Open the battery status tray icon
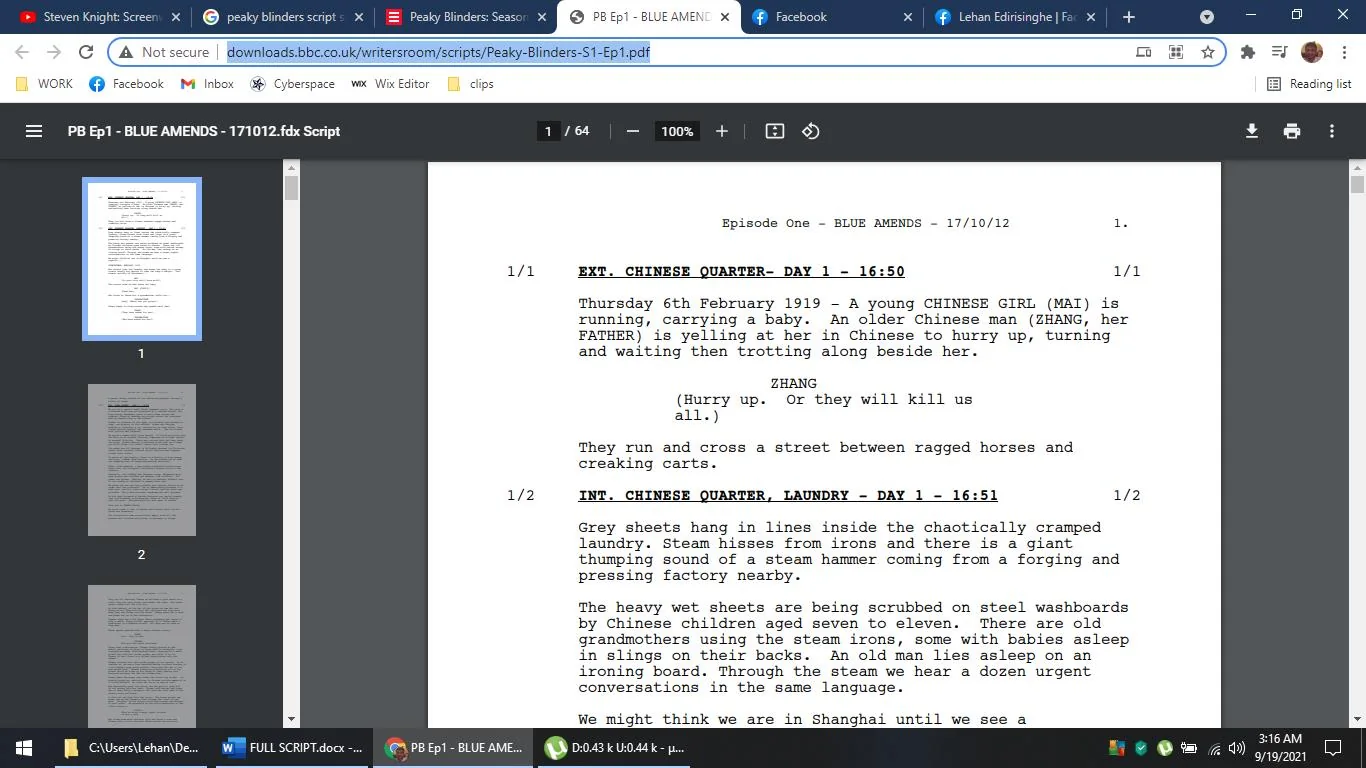 point(1189,748)
